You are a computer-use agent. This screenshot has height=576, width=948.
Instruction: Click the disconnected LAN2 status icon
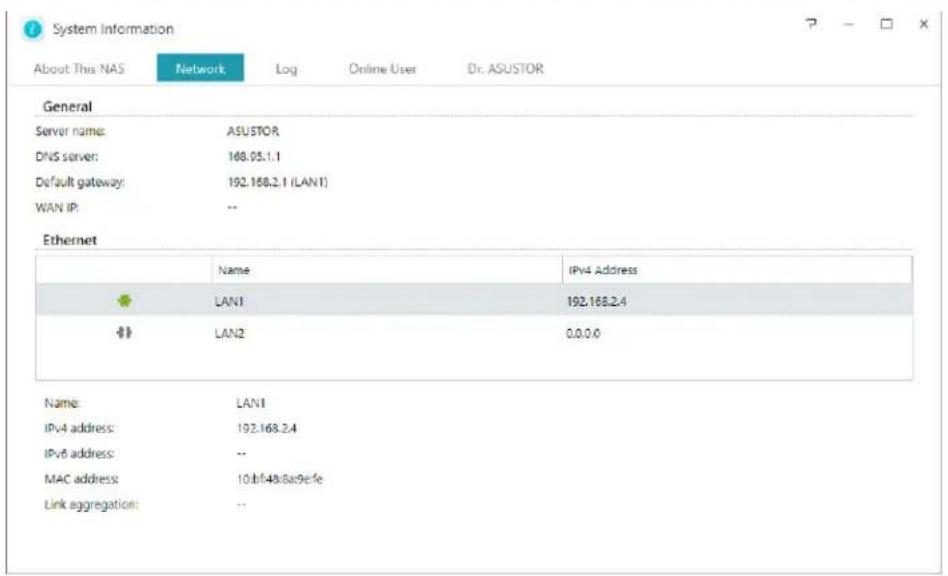(124, 332)
